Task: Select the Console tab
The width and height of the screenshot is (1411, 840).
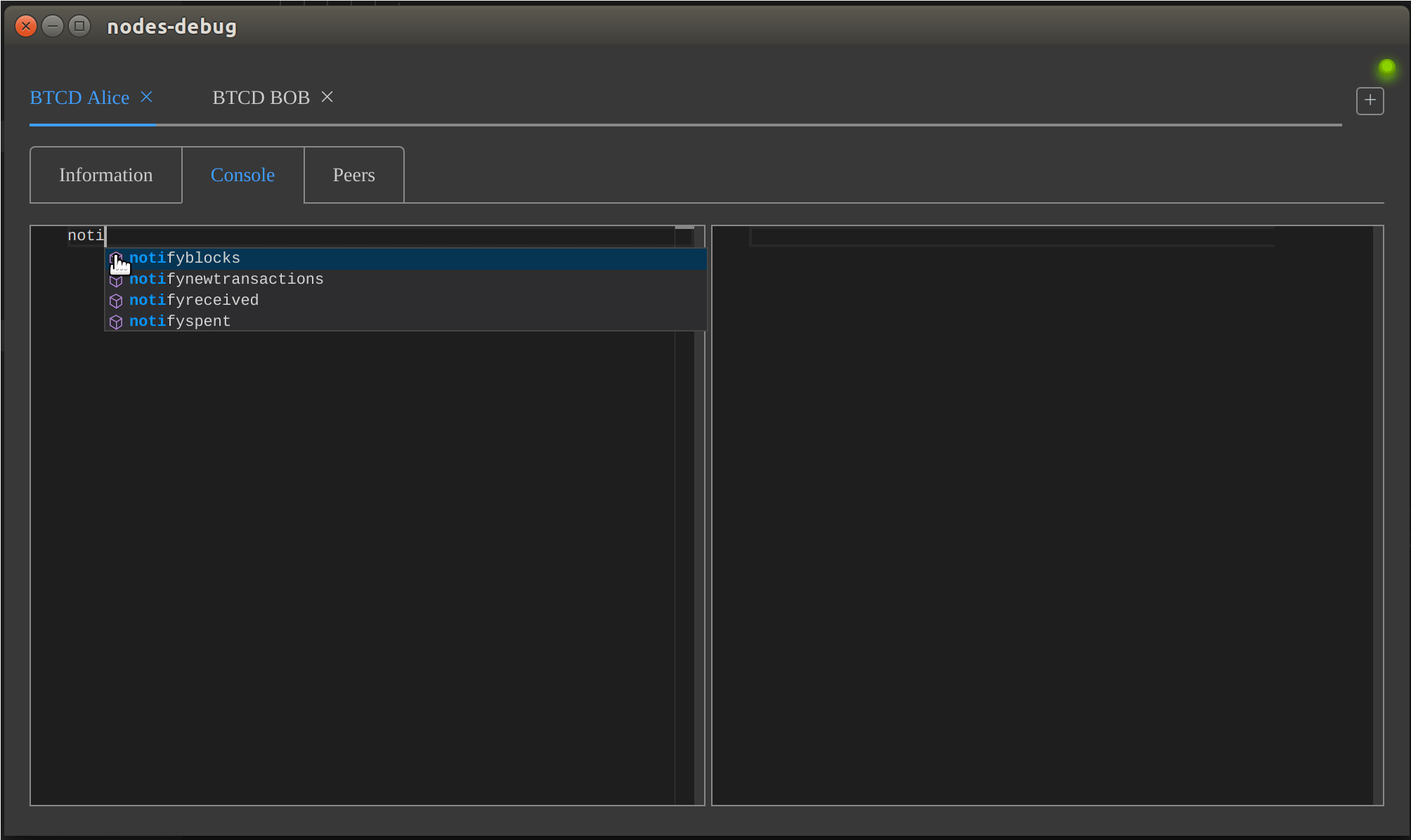Action: (x=242, y=175)
